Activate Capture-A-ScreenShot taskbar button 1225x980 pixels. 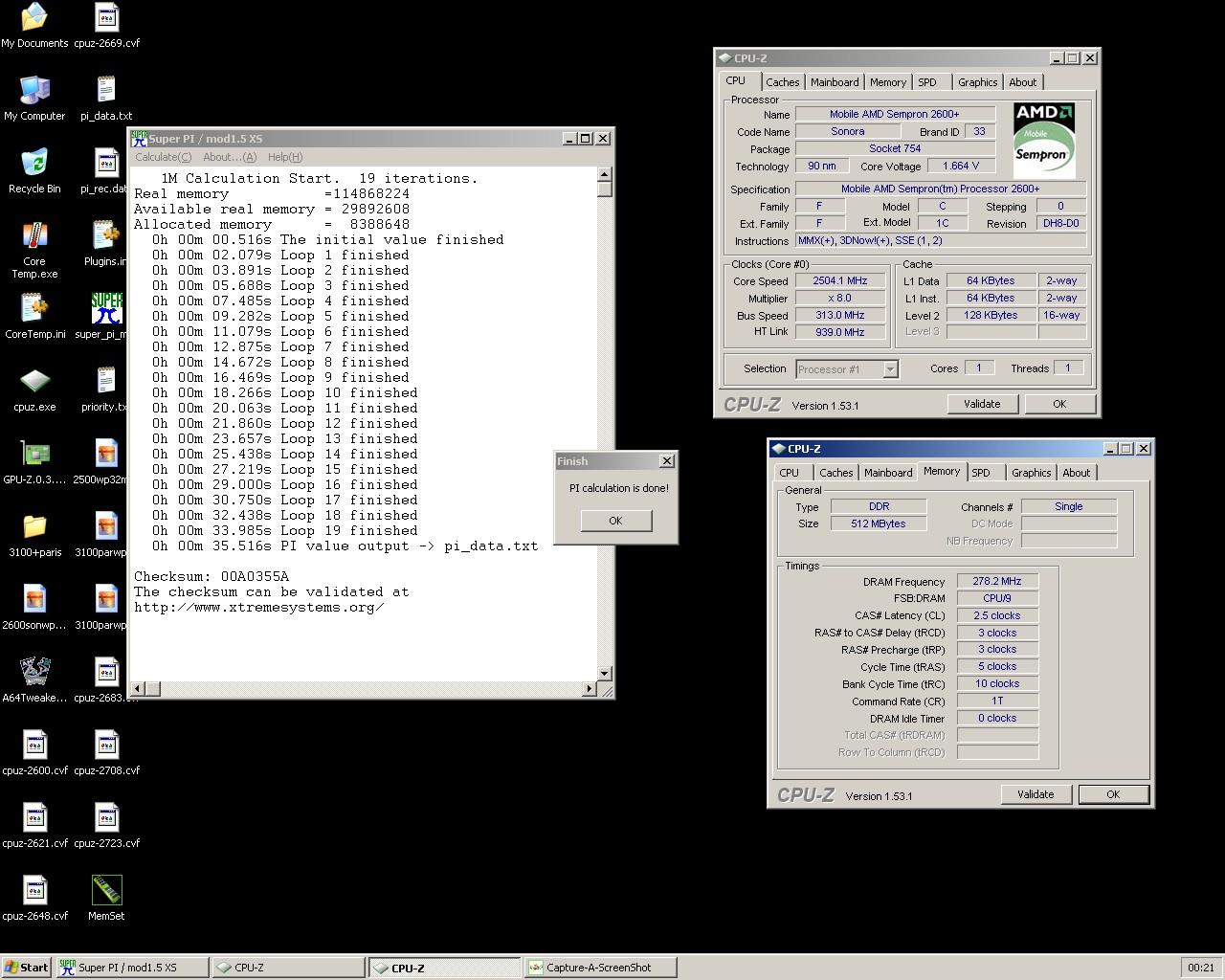point(600,968)
